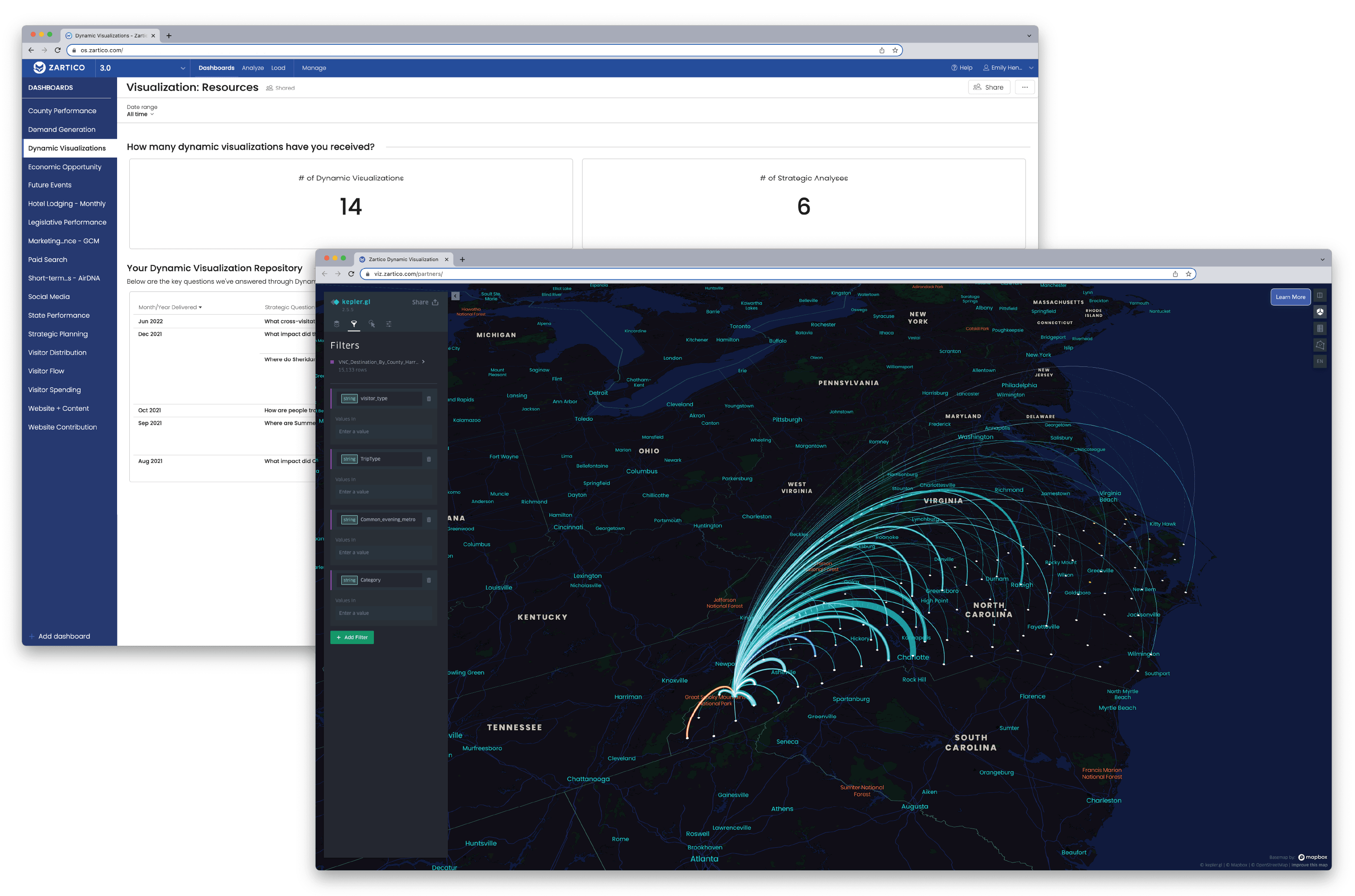Image resolution: width=1355 pixels, height=896 pixels.
Task: Open the Interactions cursor tab in kepler.gl
Action: [371, 324]
